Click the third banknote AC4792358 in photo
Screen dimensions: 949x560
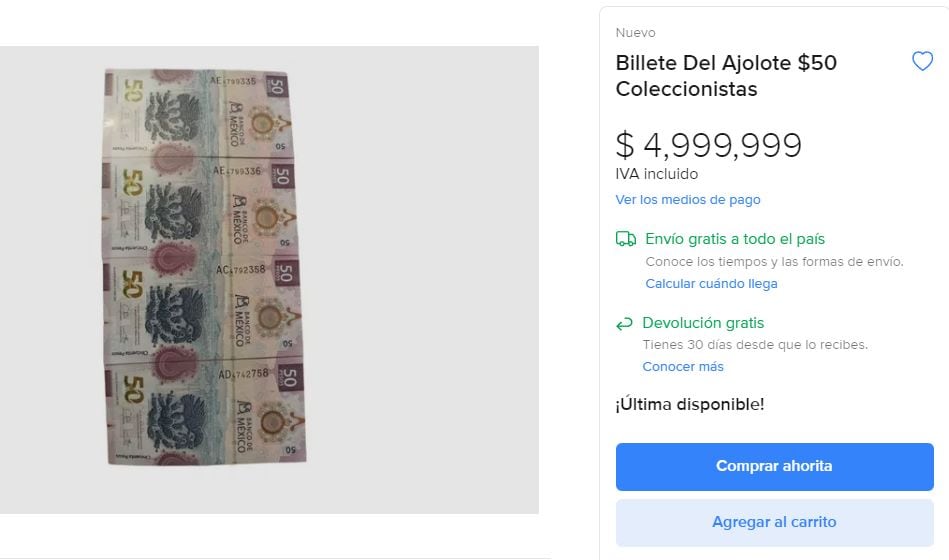coord(202,309)
